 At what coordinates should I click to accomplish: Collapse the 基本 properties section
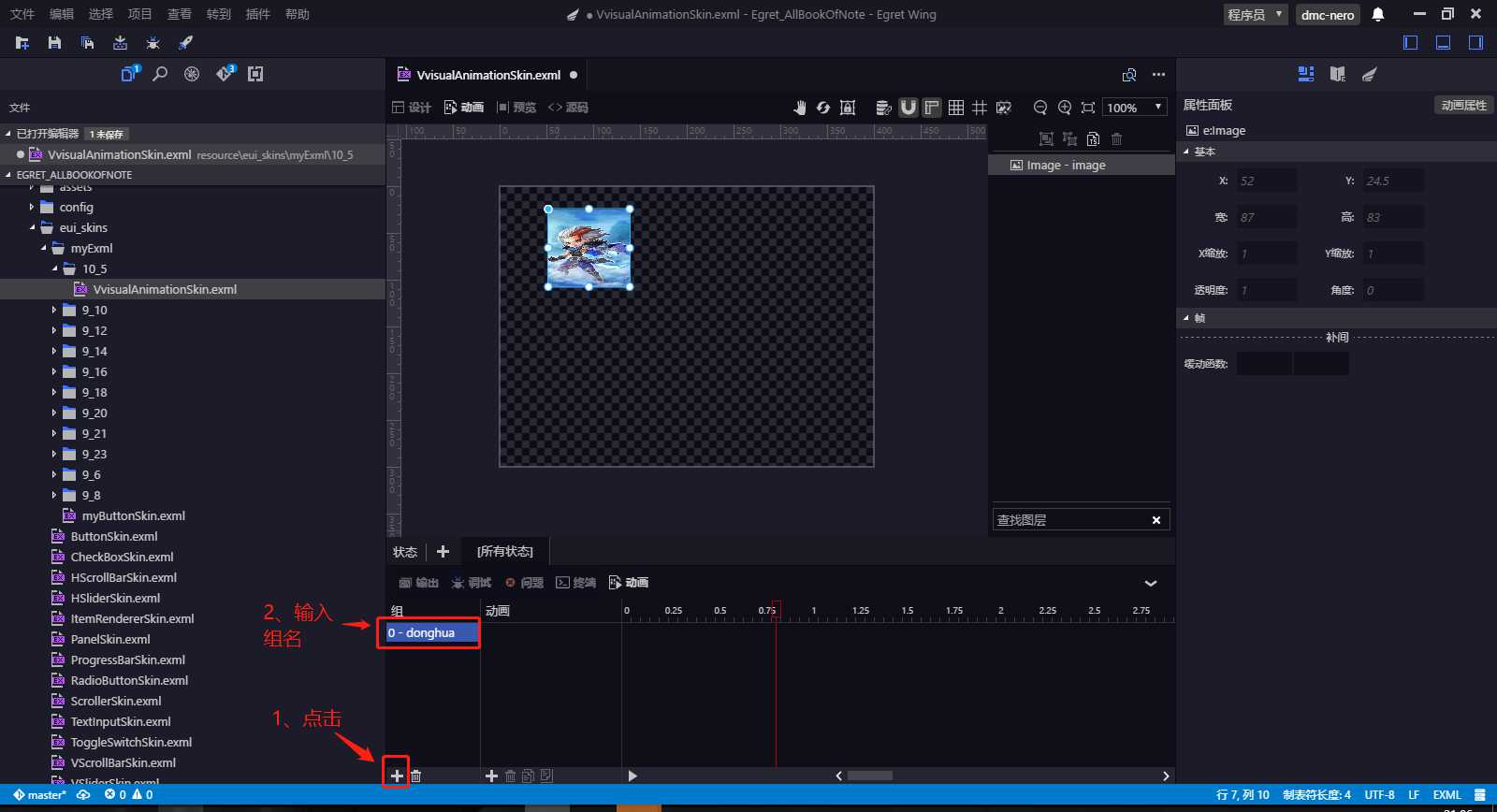tap(1187, 152)
